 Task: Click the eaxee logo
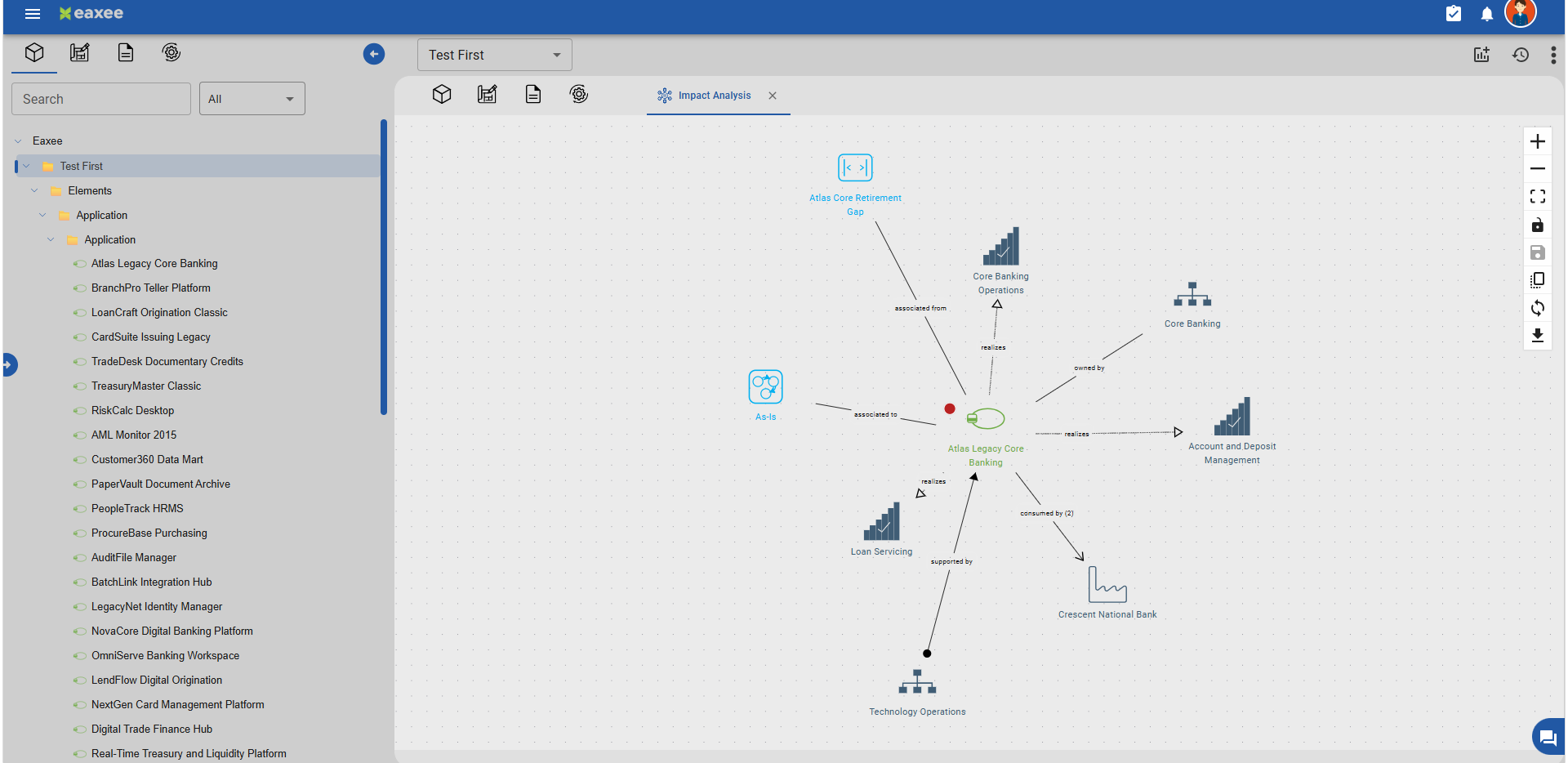click(91, 13)
